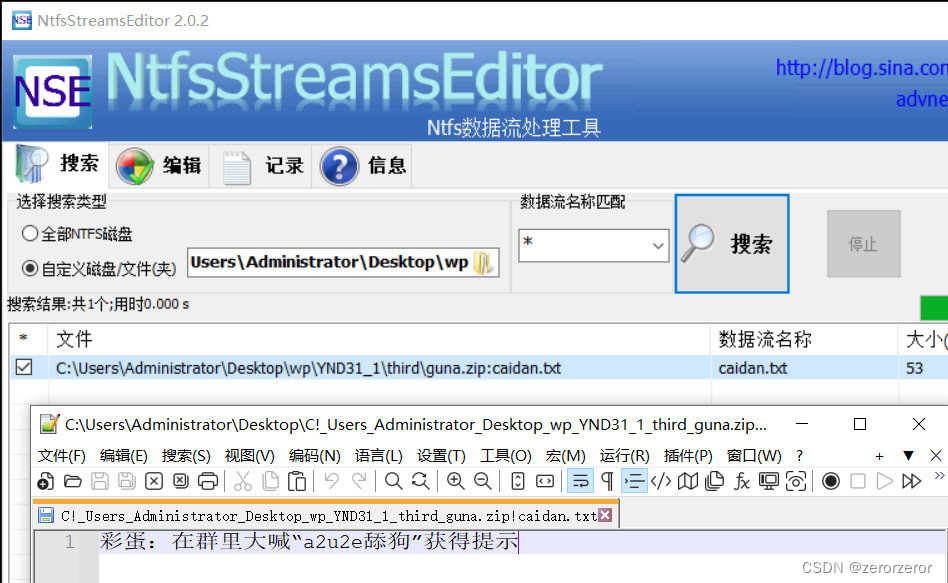Open the ? help menu
The image size is (948, 583).
[x=799, y=456]
